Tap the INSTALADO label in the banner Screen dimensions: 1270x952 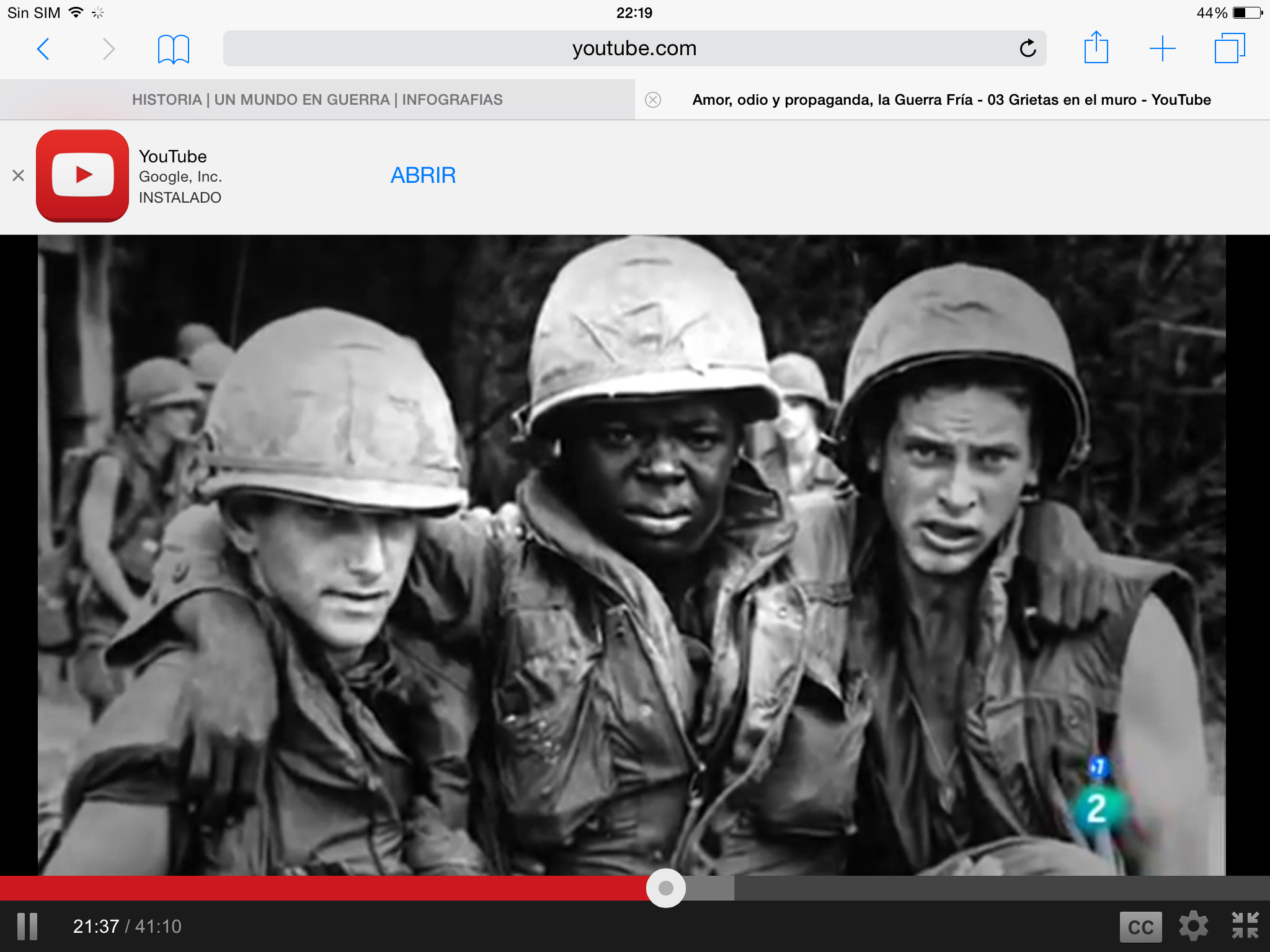point(180,198)
